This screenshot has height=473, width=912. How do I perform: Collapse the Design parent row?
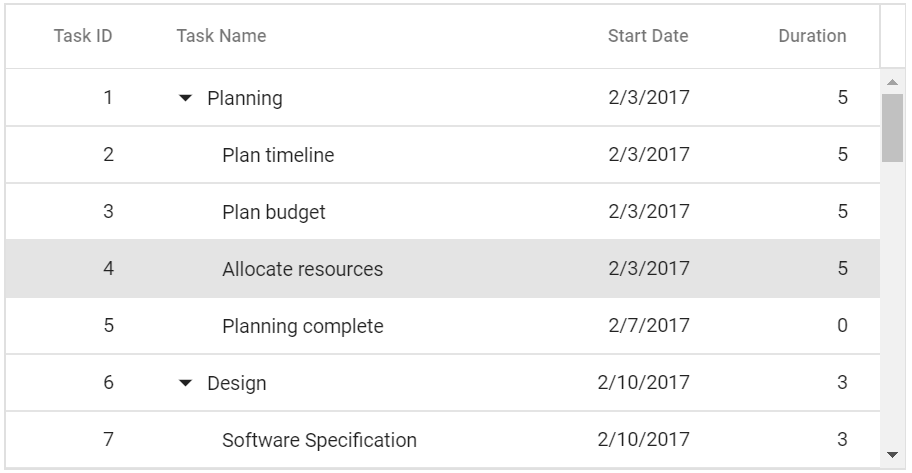click(x=185, y=383)
